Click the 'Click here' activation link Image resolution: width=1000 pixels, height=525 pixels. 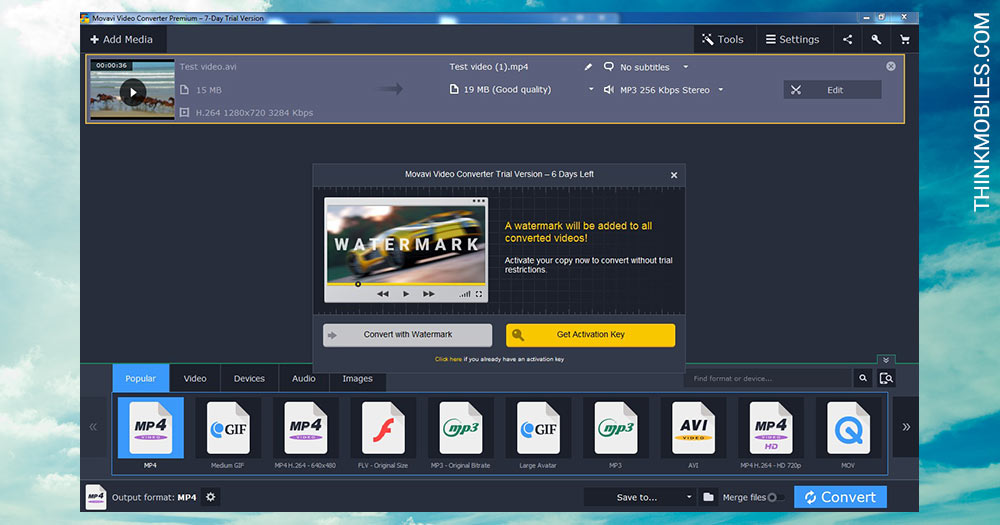click(x=448, y=359)
